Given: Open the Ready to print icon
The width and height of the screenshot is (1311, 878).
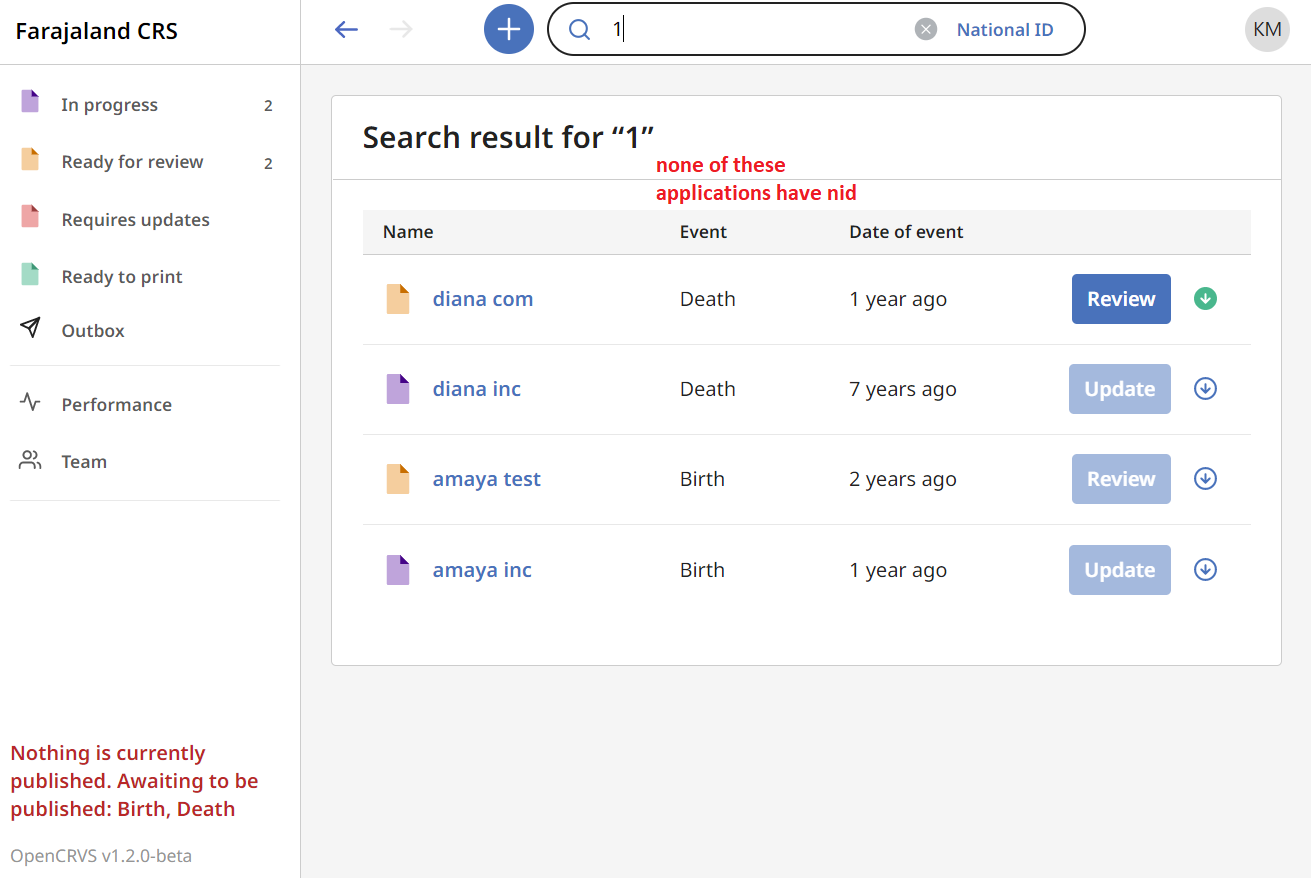Looking at the screenshot, I should [29, 275].
